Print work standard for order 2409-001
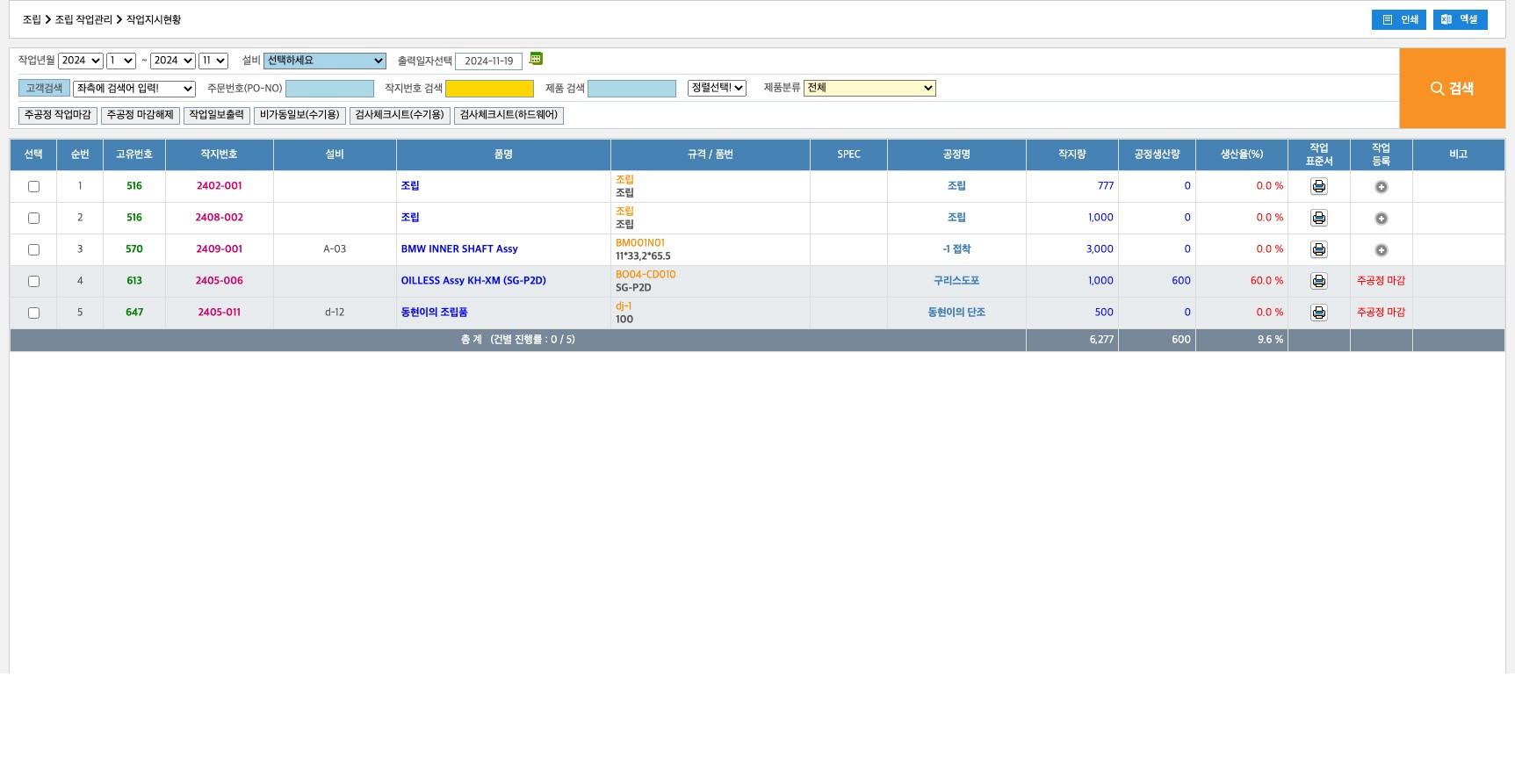 (x=1318, y=249)
